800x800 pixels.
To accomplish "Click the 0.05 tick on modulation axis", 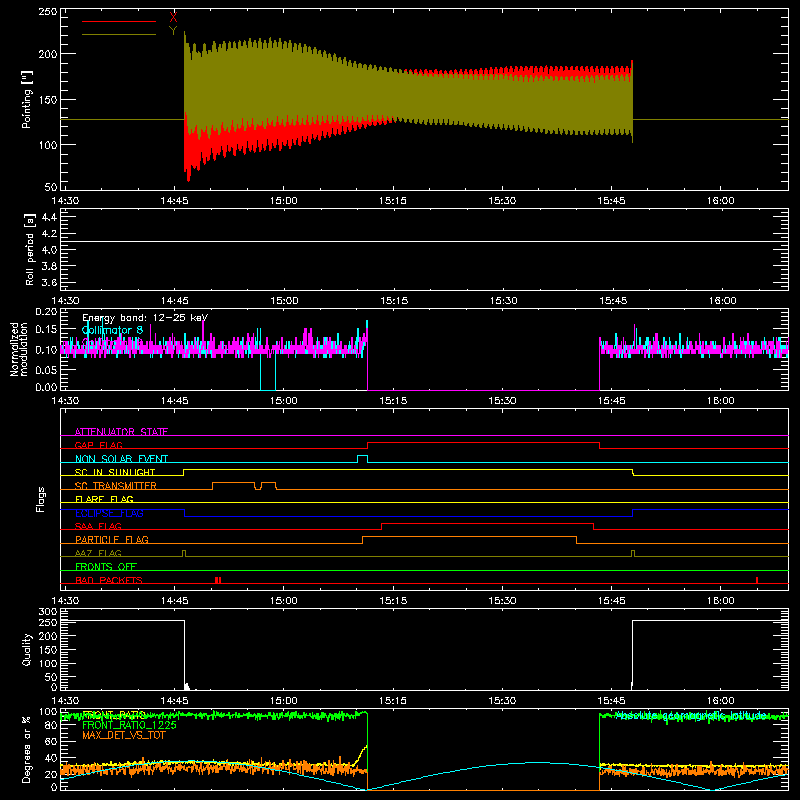I will tap(46, 369).
